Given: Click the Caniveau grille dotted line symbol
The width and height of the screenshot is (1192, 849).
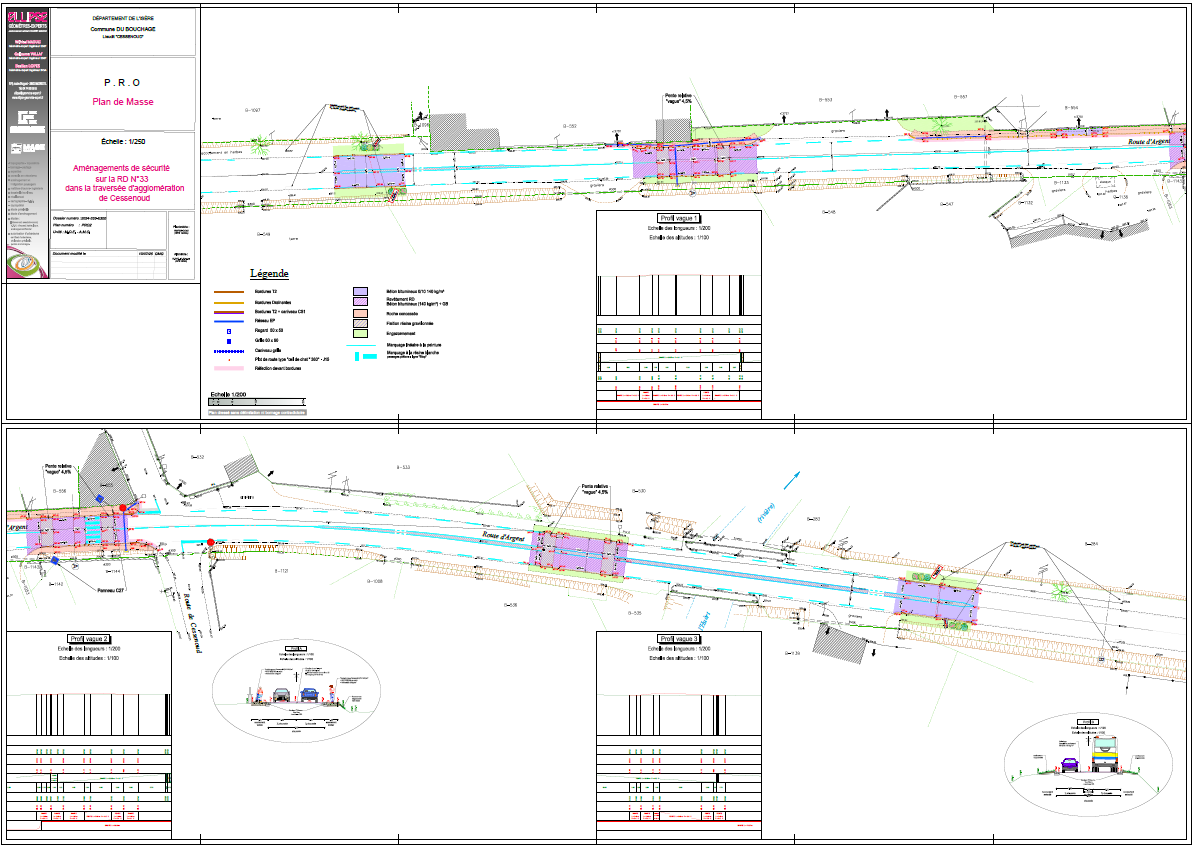Looking at the screenshot, I should pyautogui.click(x=229, y=352).
